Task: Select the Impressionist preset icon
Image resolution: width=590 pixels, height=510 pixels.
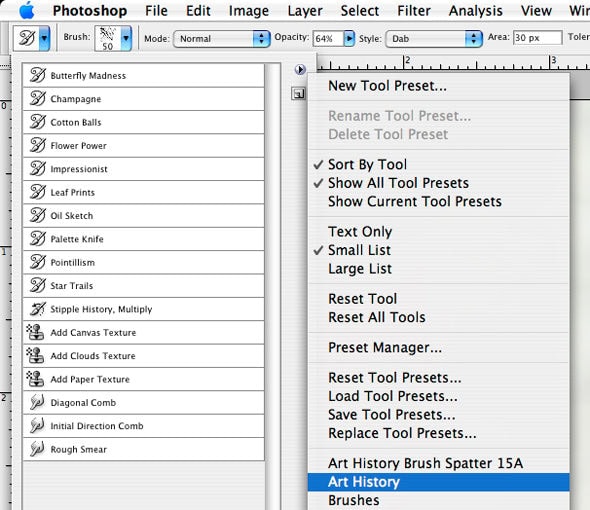Action: [x=38, y=169]
